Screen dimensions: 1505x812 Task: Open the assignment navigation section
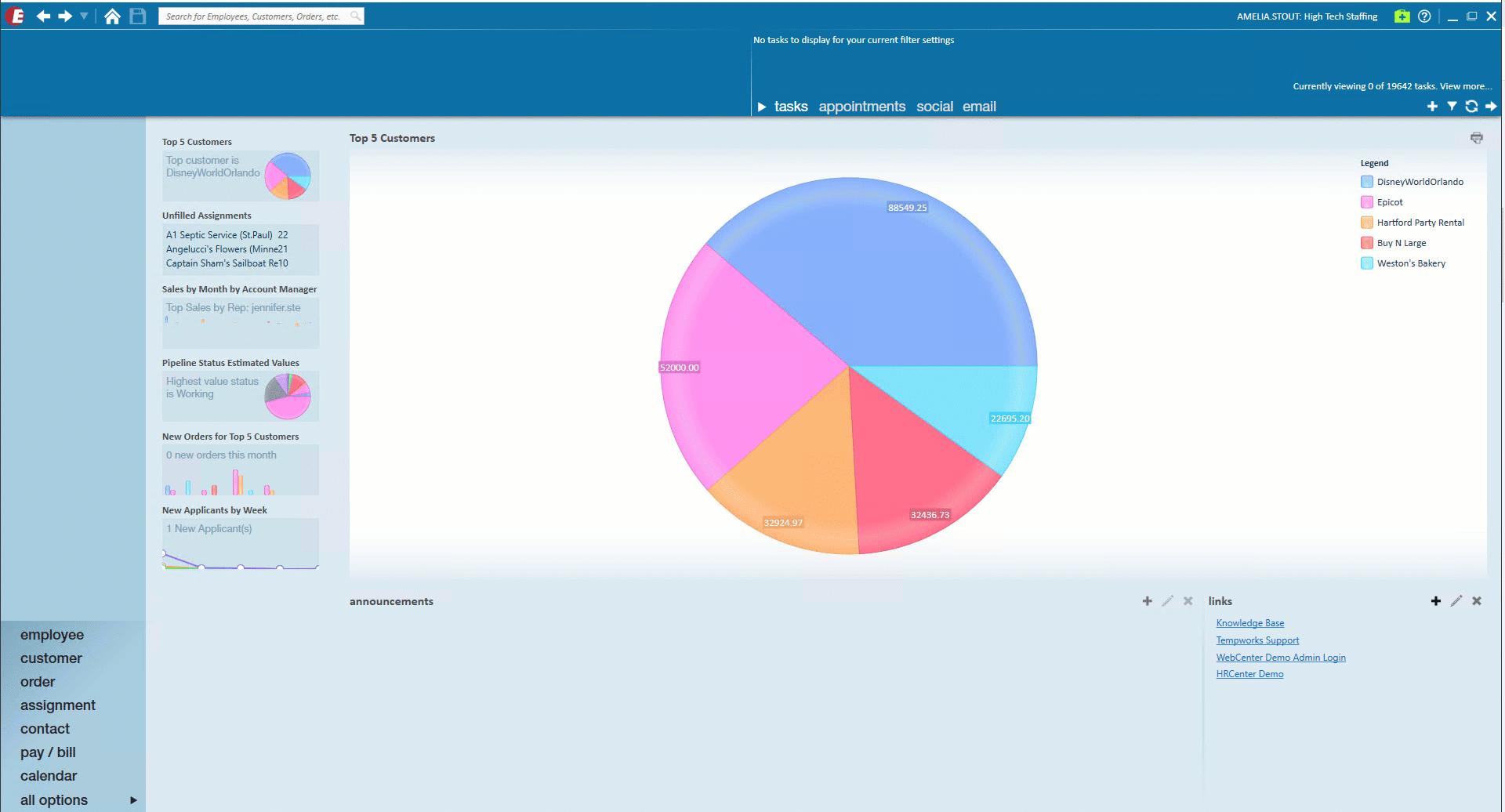click(58, 705)
